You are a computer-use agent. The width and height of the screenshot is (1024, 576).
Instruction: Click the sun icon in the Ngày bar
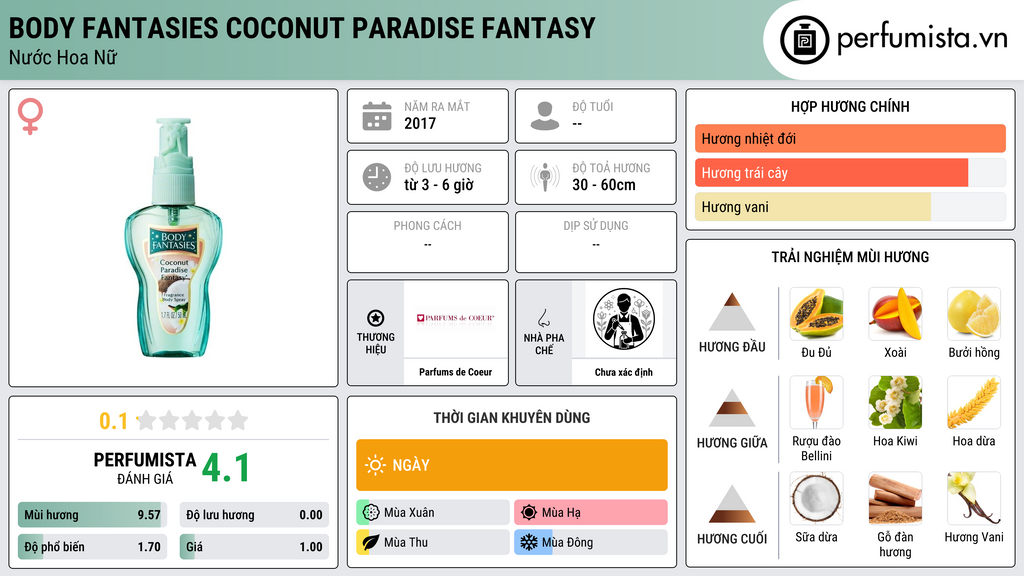[x=375, y=465]
